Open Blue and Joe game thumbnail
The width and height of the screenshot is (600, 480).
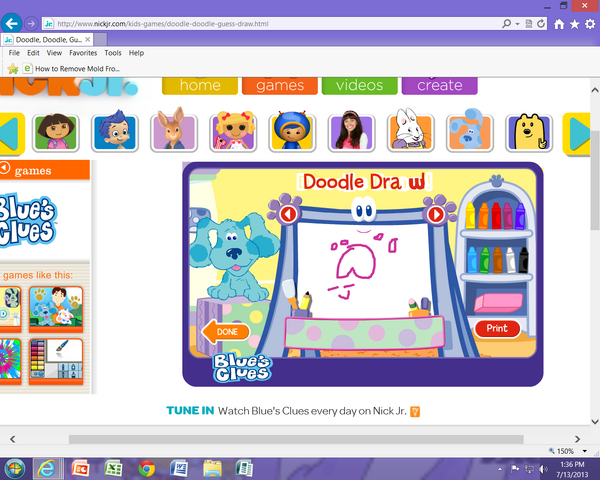click(x=56, y=309)
